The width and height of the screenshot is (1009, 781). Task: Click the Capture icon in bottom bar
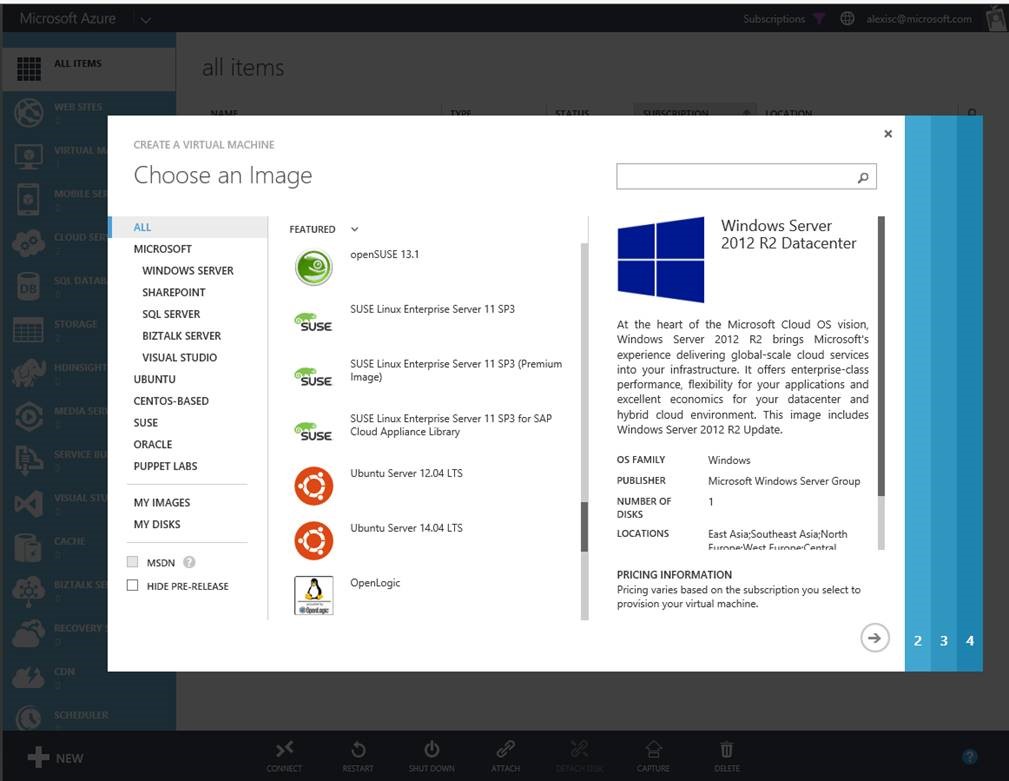pyautogui.click(x=653, y=749)
